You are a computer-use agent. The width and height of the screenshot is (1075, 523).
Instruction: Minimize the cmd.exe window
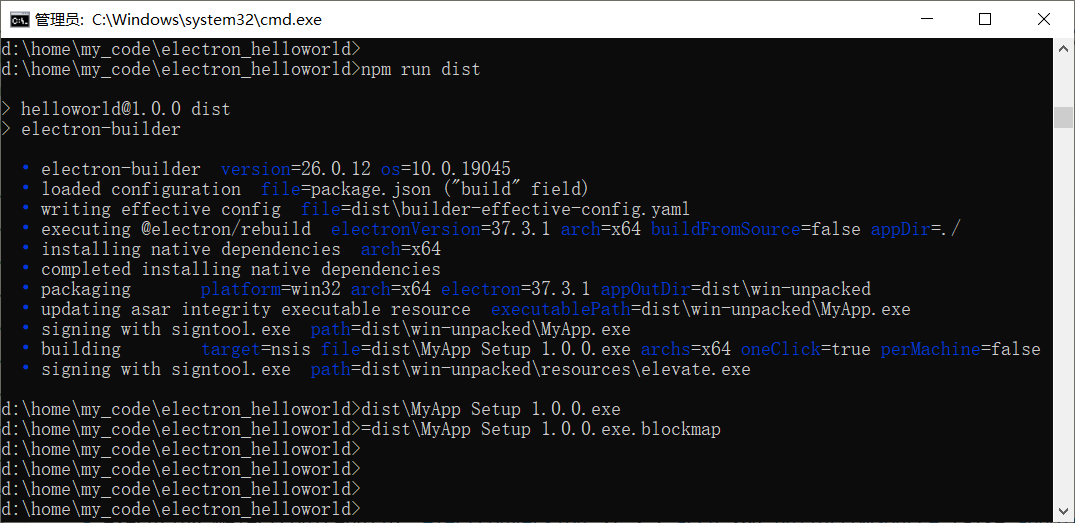(x=938, y=19)
